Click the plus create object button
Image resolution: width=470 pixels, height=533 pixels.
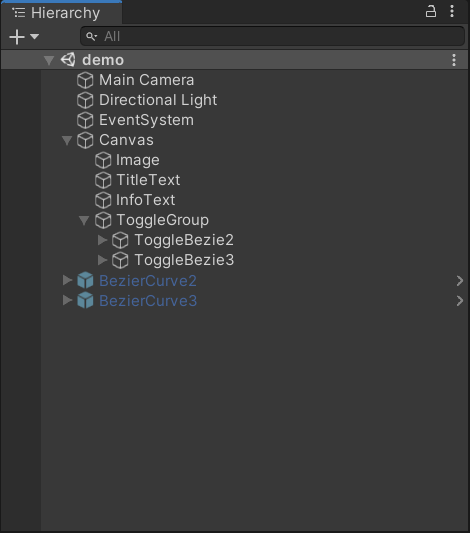click(x=17, y=37)
